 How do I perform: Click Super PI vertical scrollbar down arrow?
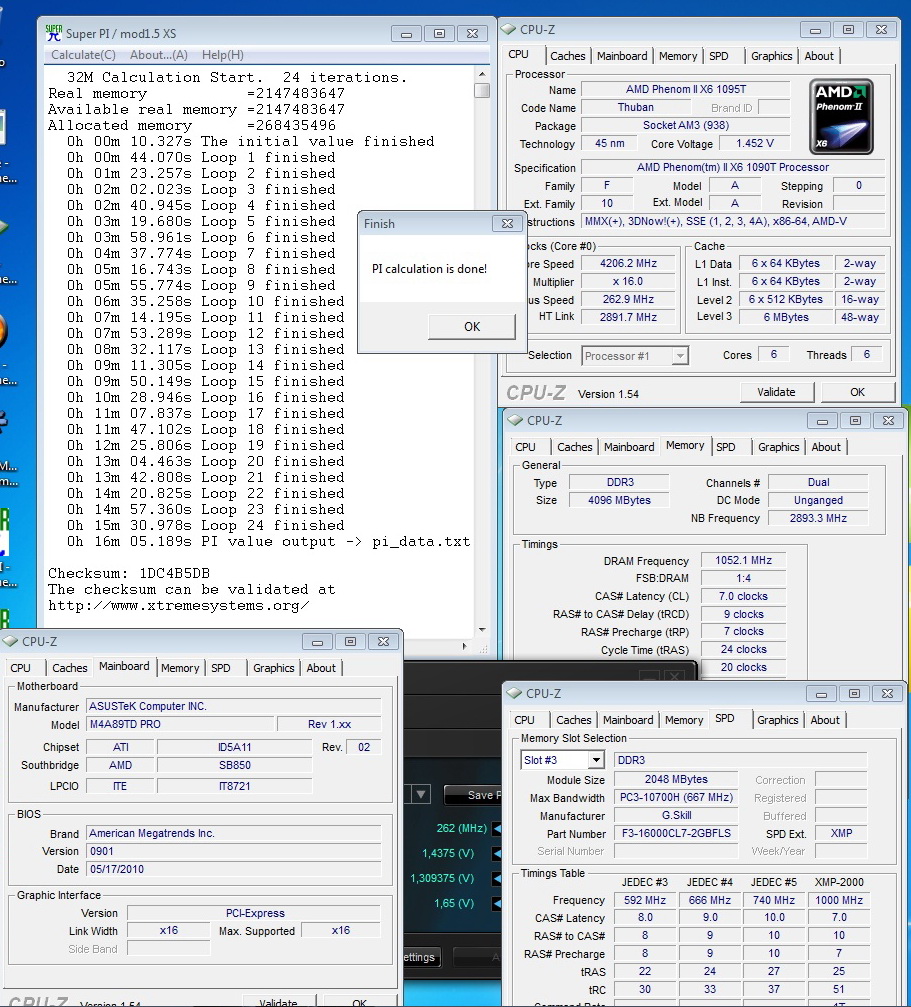click(x=482, y=630)
